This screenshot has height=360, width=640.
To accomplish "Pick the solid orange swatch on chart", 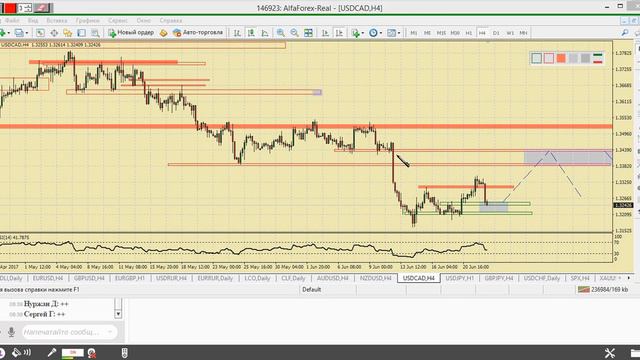I will point(561,58).
